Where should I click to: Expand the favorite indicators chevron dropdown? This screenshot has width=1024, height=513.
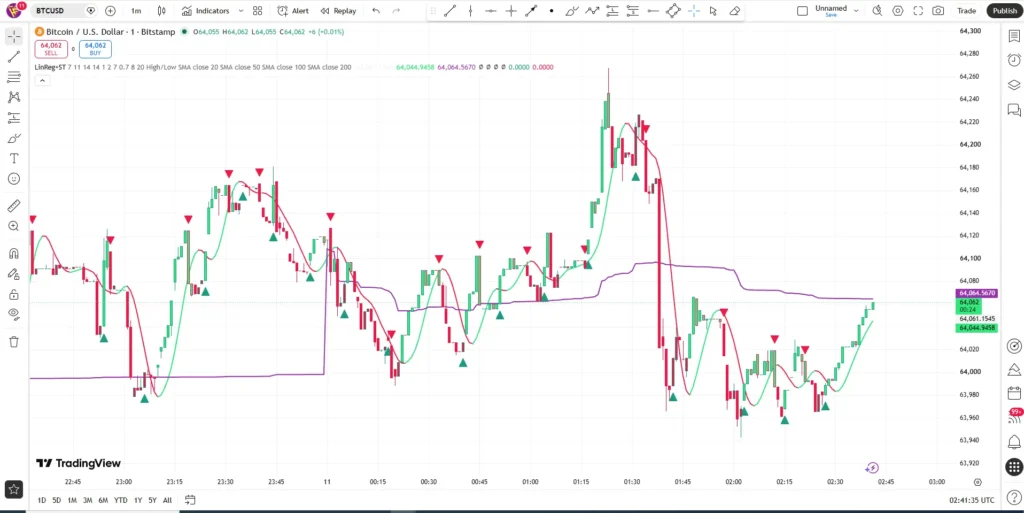[x=241, y=10]
